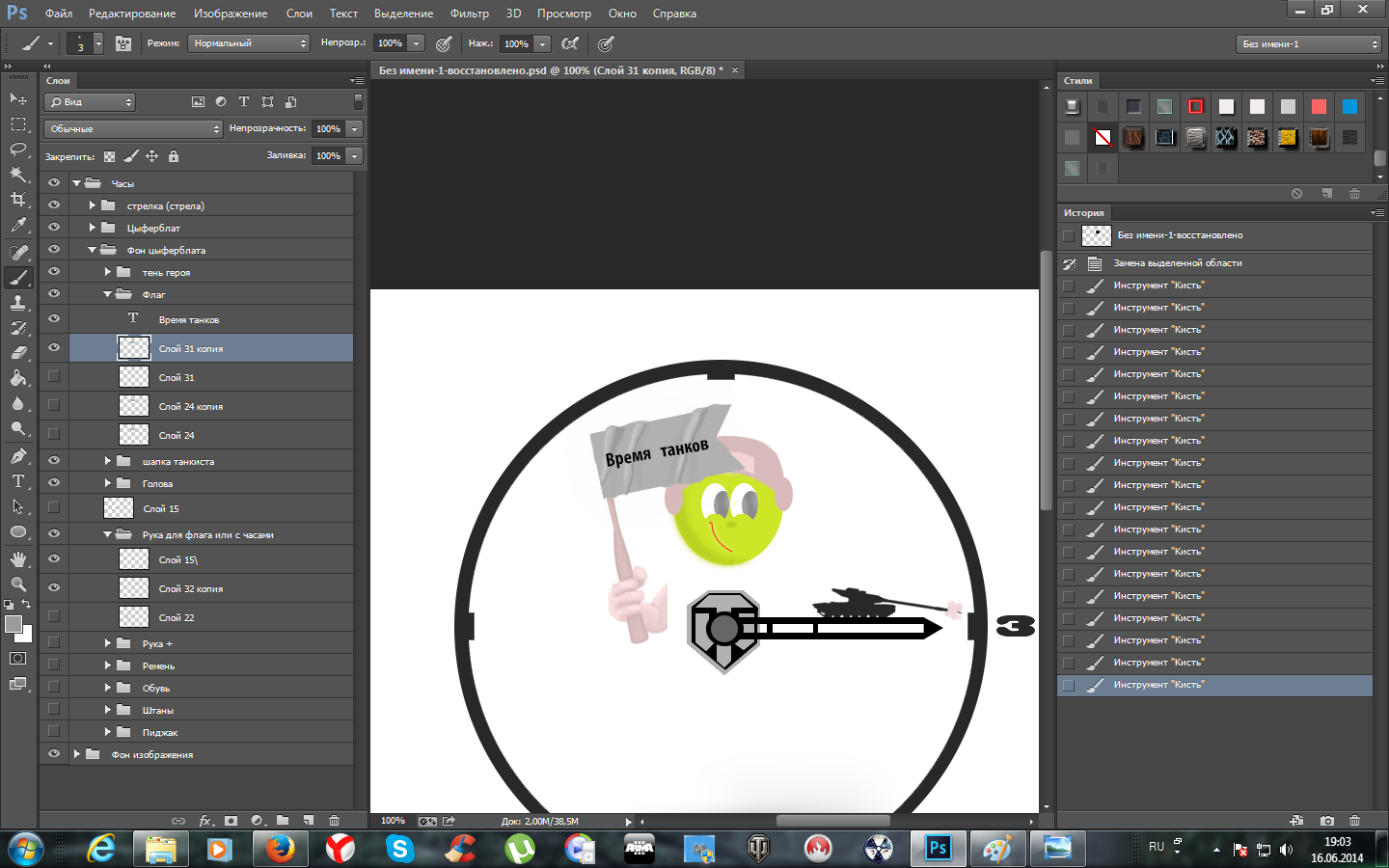Pick the Eyedropper tool

coord(18,225)
